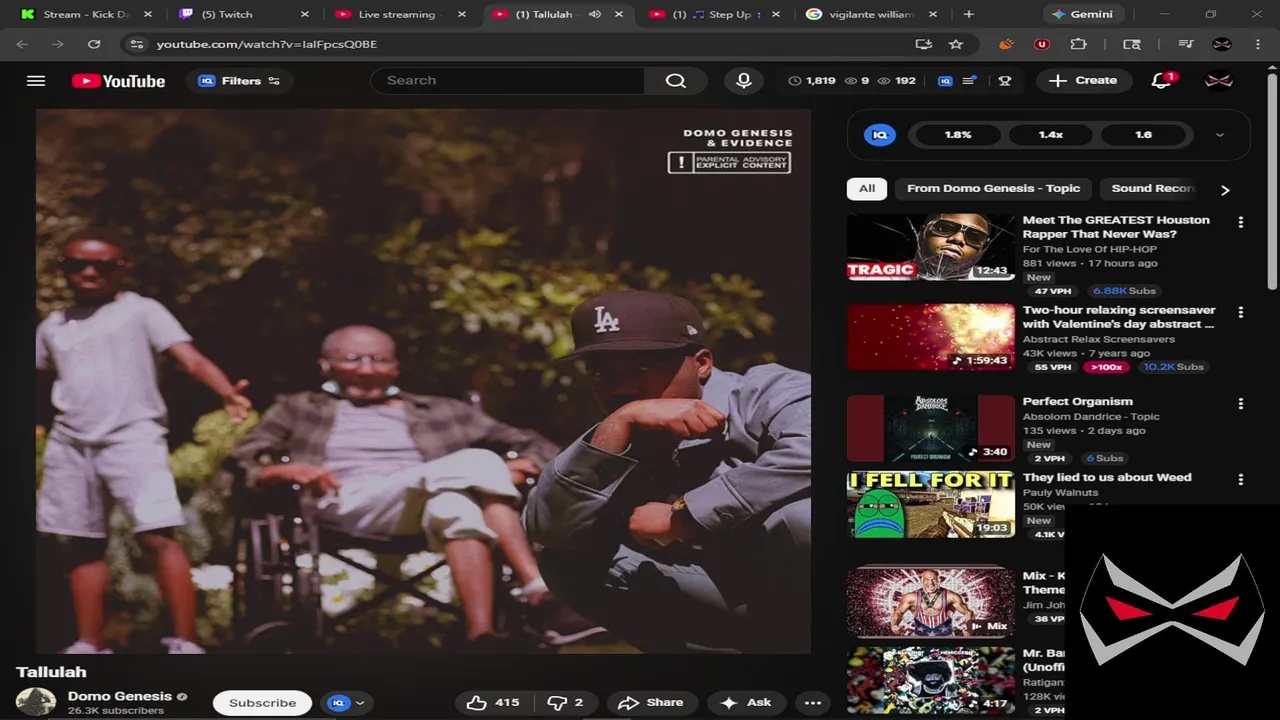
Task: Open the Greatest Houston Rapper video thumbnail
Action: pyautogui.click(x=931, y=246)
